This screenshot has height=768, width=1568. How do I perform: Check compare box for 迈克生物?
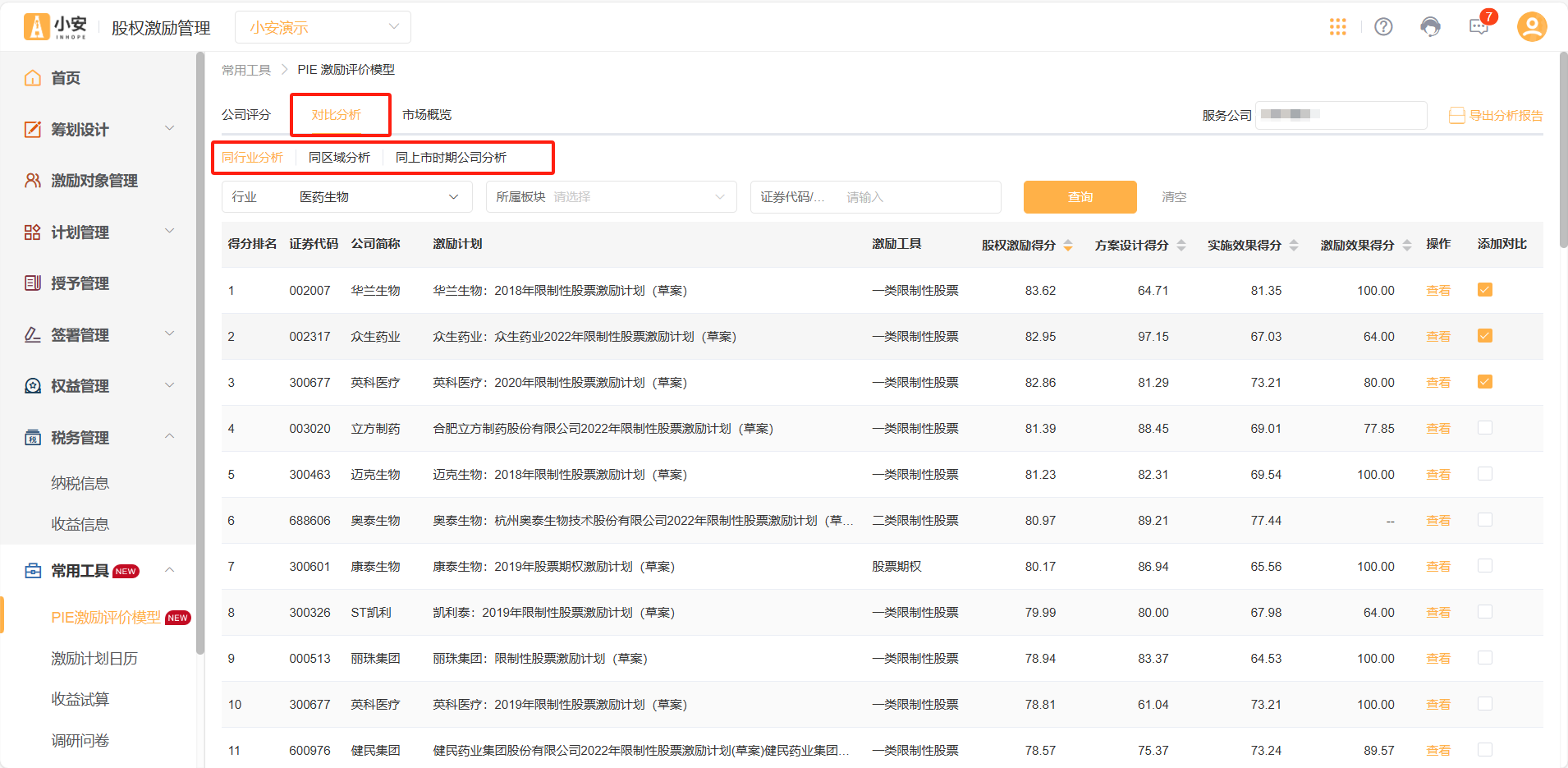coord(1485,474)
